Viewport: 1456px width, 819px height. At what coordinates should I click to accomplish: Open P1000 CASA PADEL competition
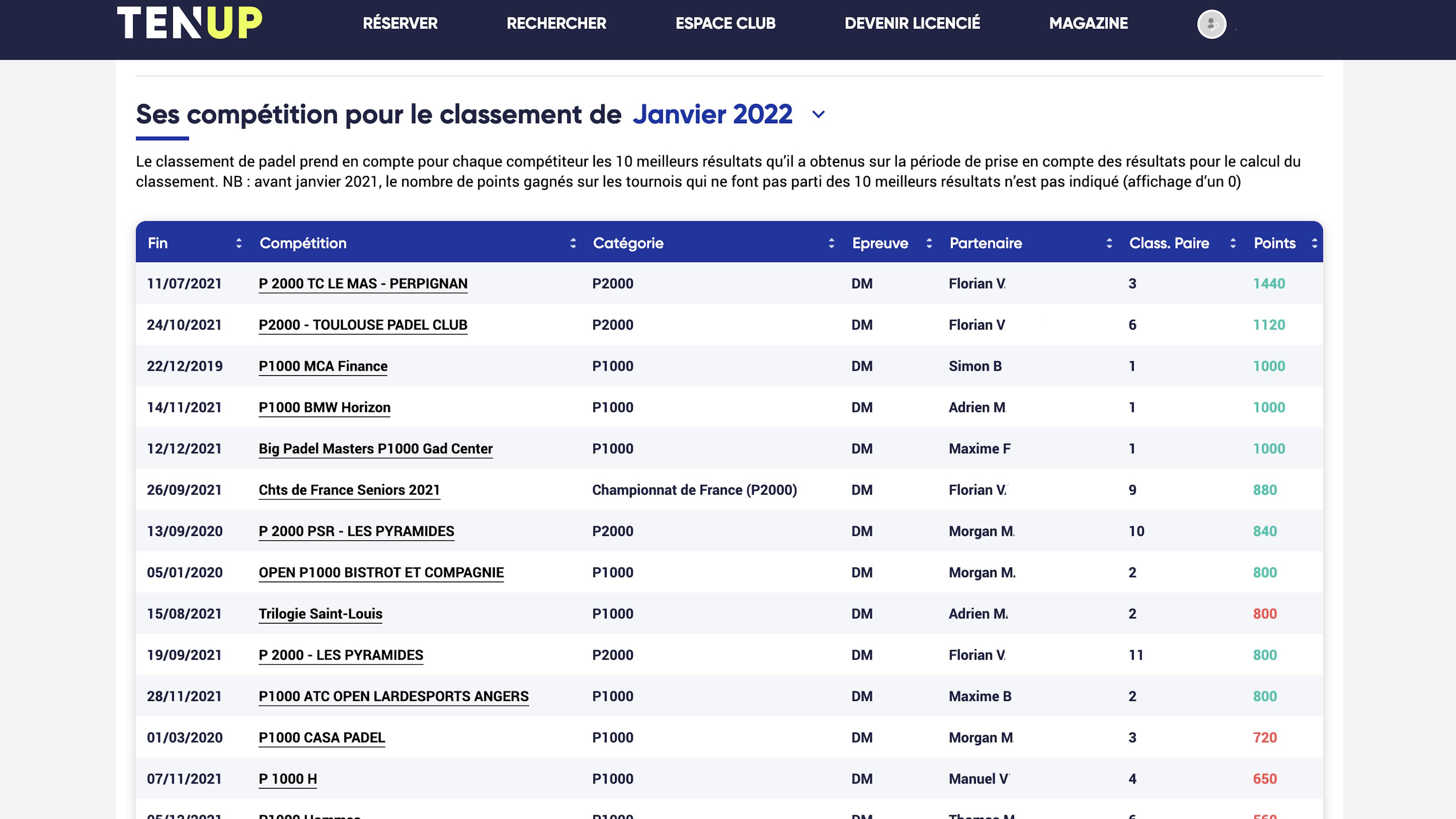click(x=322, y=738)
